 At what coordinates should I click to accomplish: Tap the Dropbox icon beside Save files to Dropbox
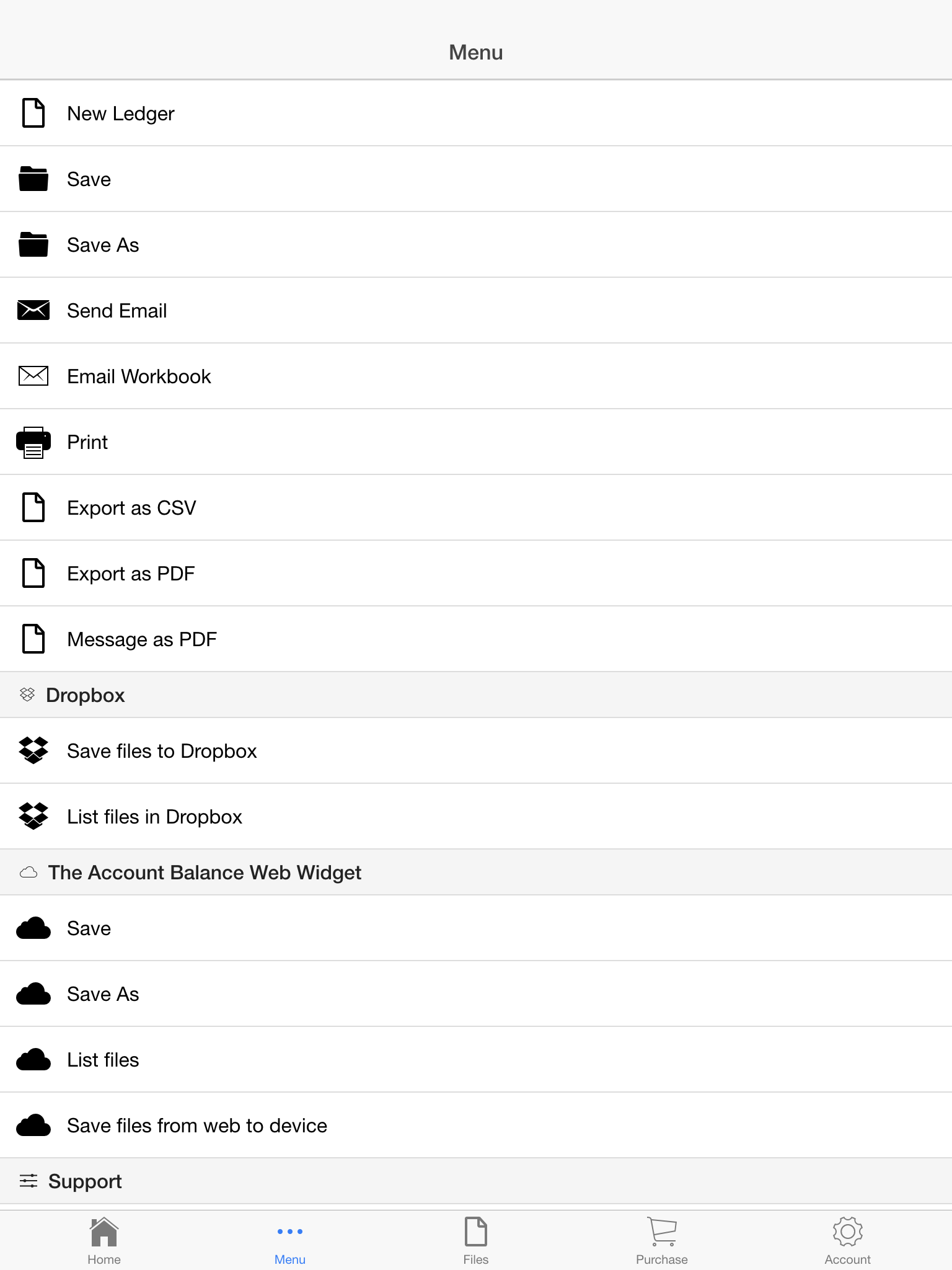tap(33, 750)
